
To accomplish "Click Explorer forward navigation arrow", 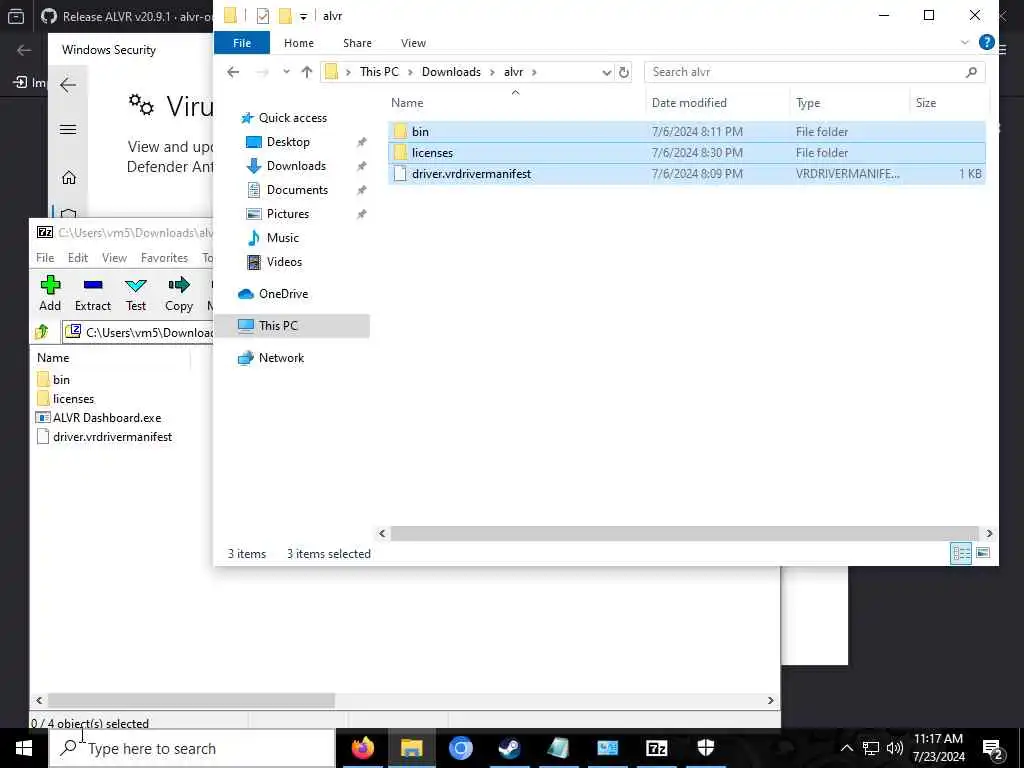I will 262,72.
